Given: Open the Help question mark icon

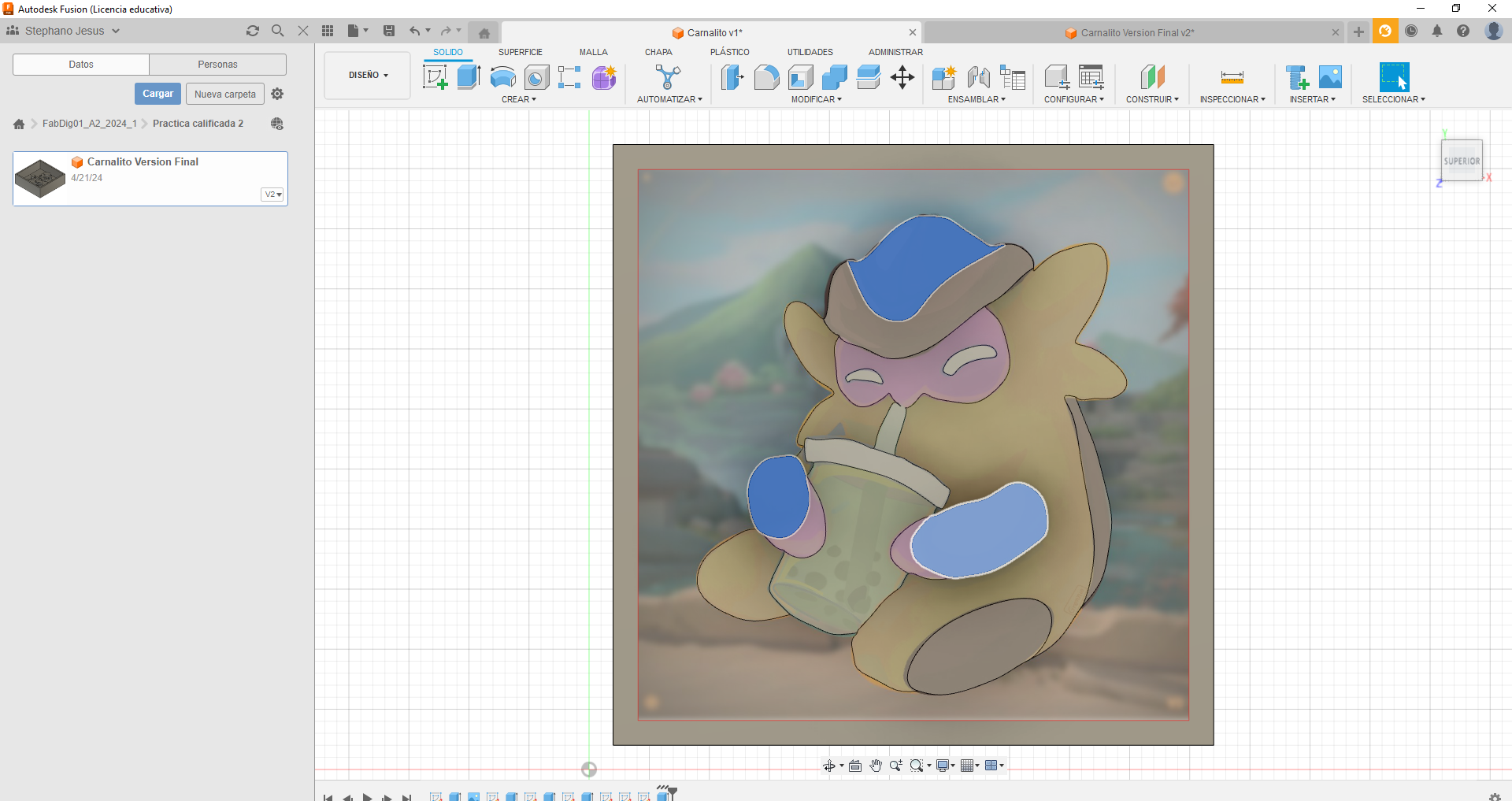Looking at the screenshot, I should [1463, 31].
